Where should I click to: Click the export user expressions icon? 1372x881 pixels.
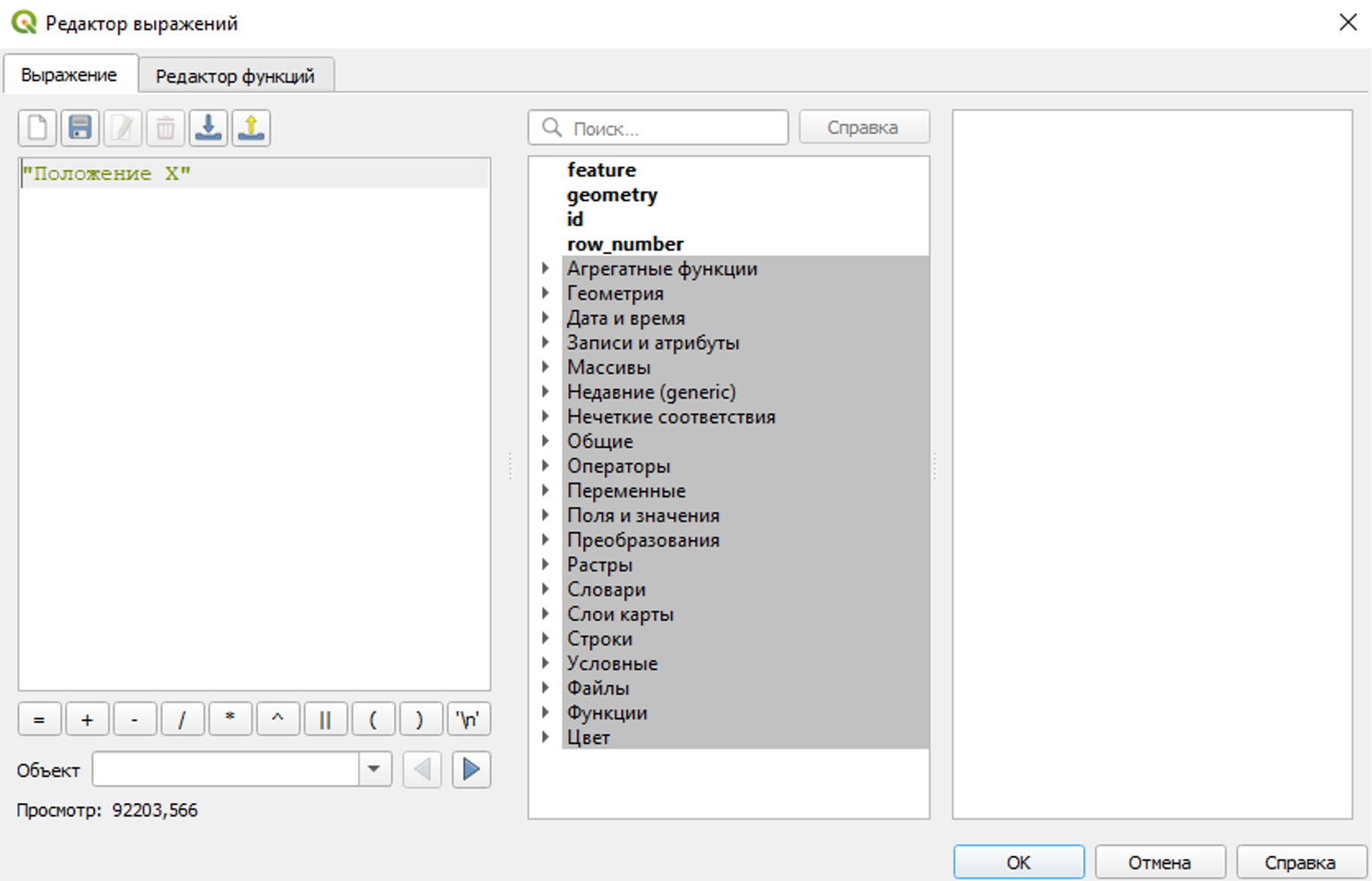pos(251,128)
